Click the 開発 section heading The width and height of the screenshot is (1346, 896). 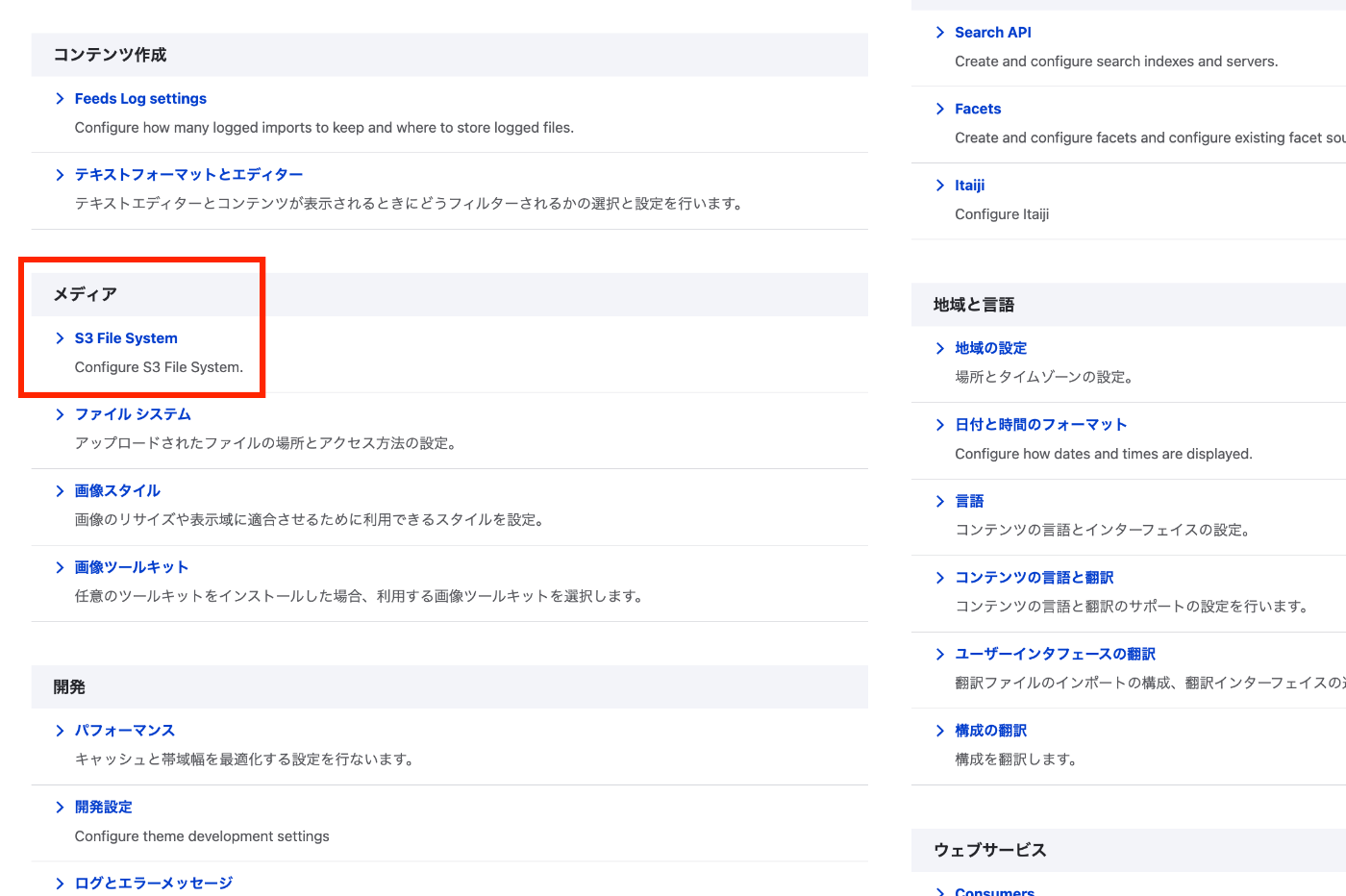click(69, 686)
